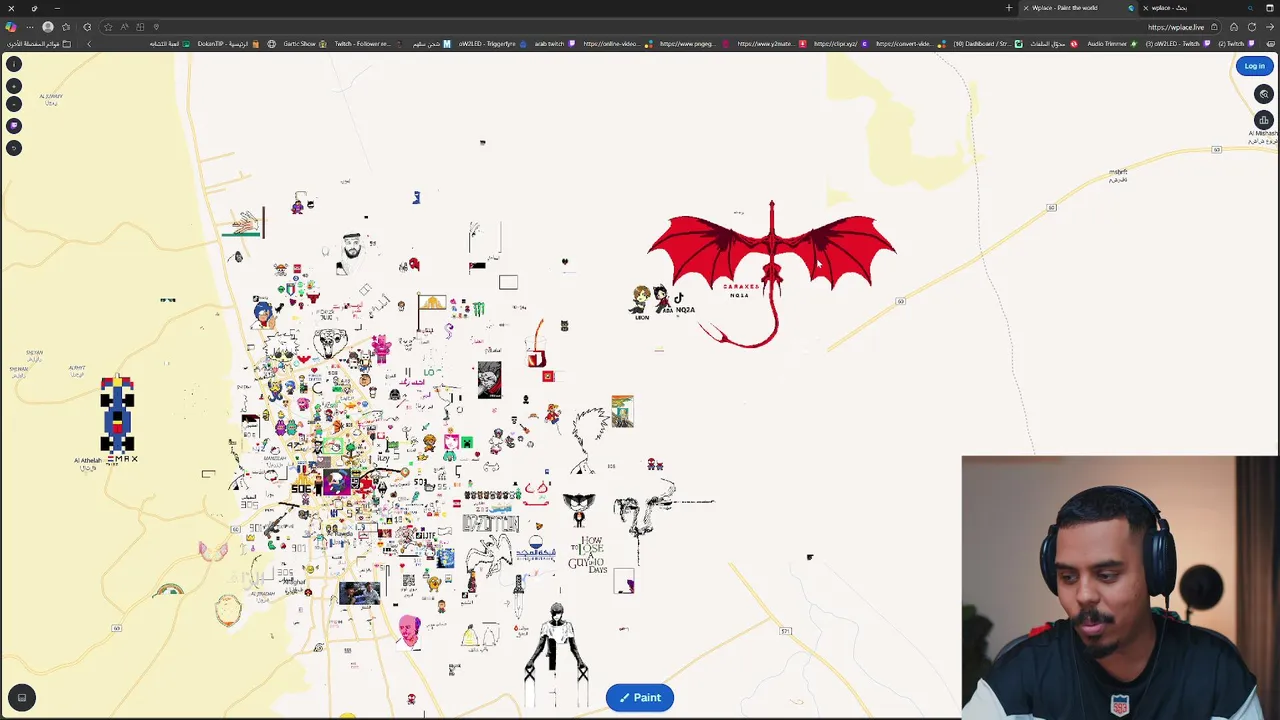Open a new browser tab
The width and height of the screenshot is (1280, 720).
pyautogui.click(x=1009, y=8)
